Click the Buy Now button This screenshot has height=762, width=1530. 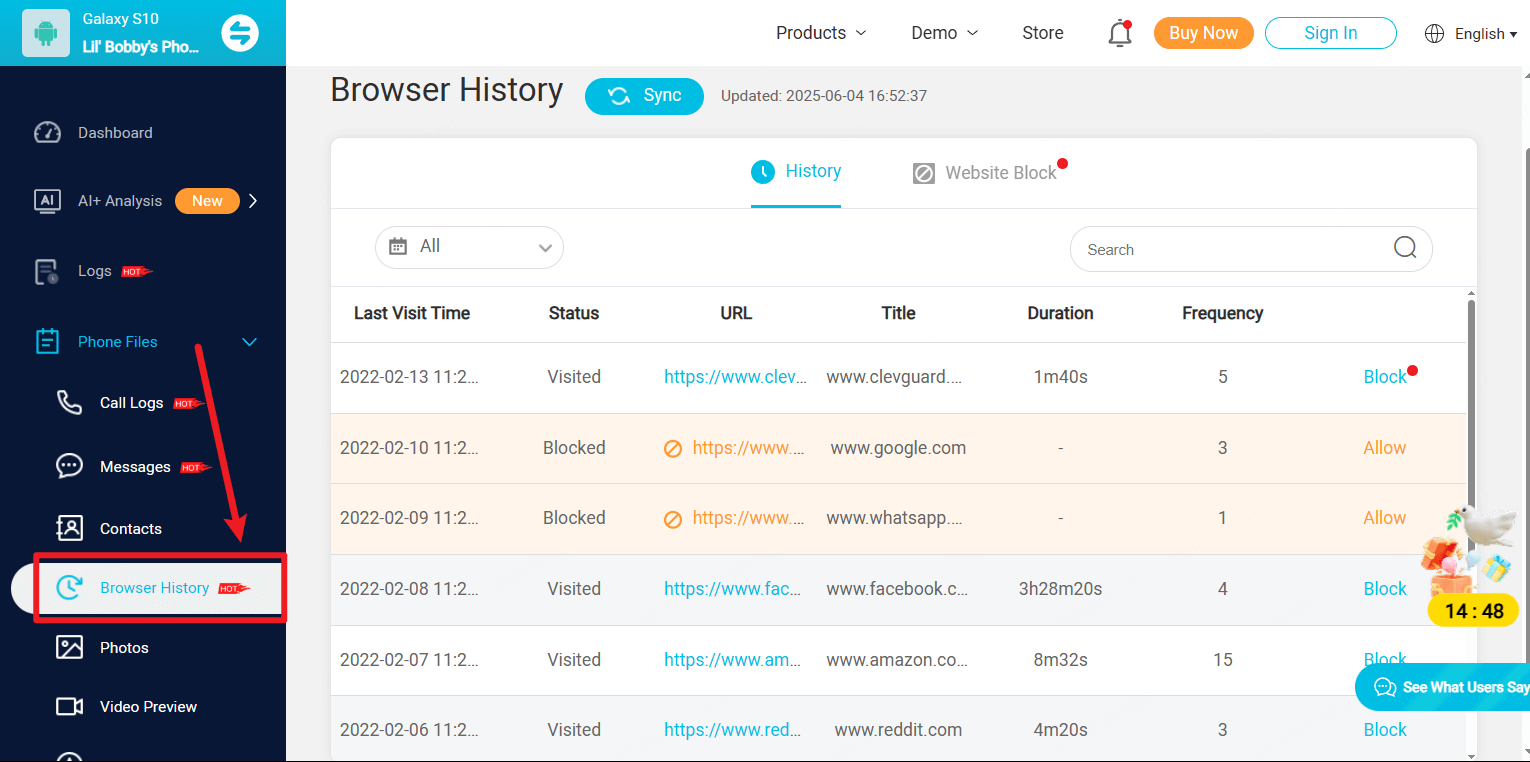coord(1203,33)
